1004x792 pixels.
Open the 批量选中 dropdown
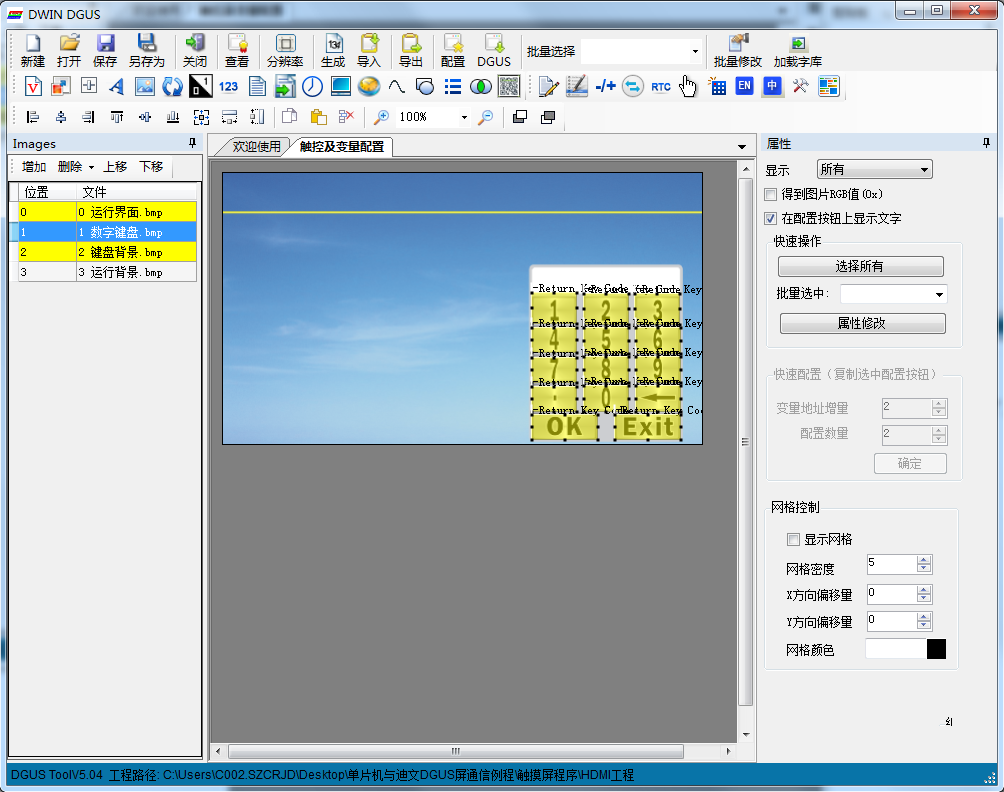[939, 295]
